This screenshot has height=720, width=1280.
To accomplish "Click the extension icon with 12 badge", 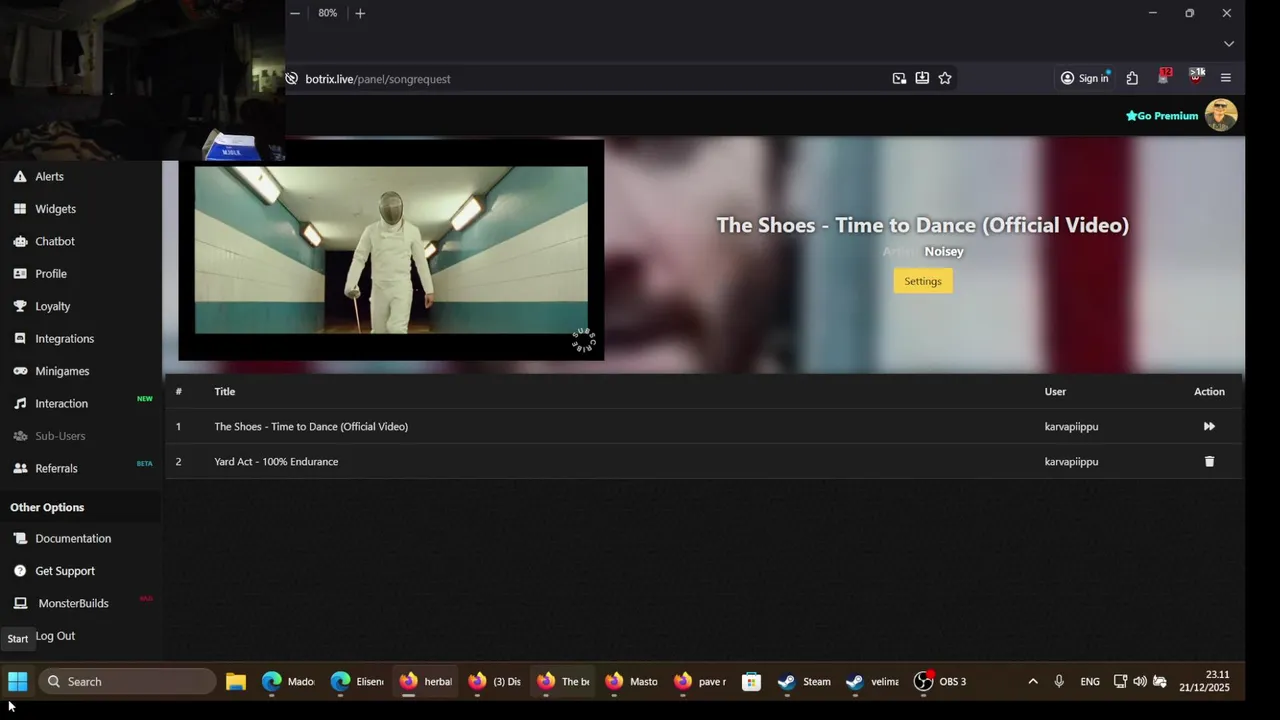I will pos(1164,77).
